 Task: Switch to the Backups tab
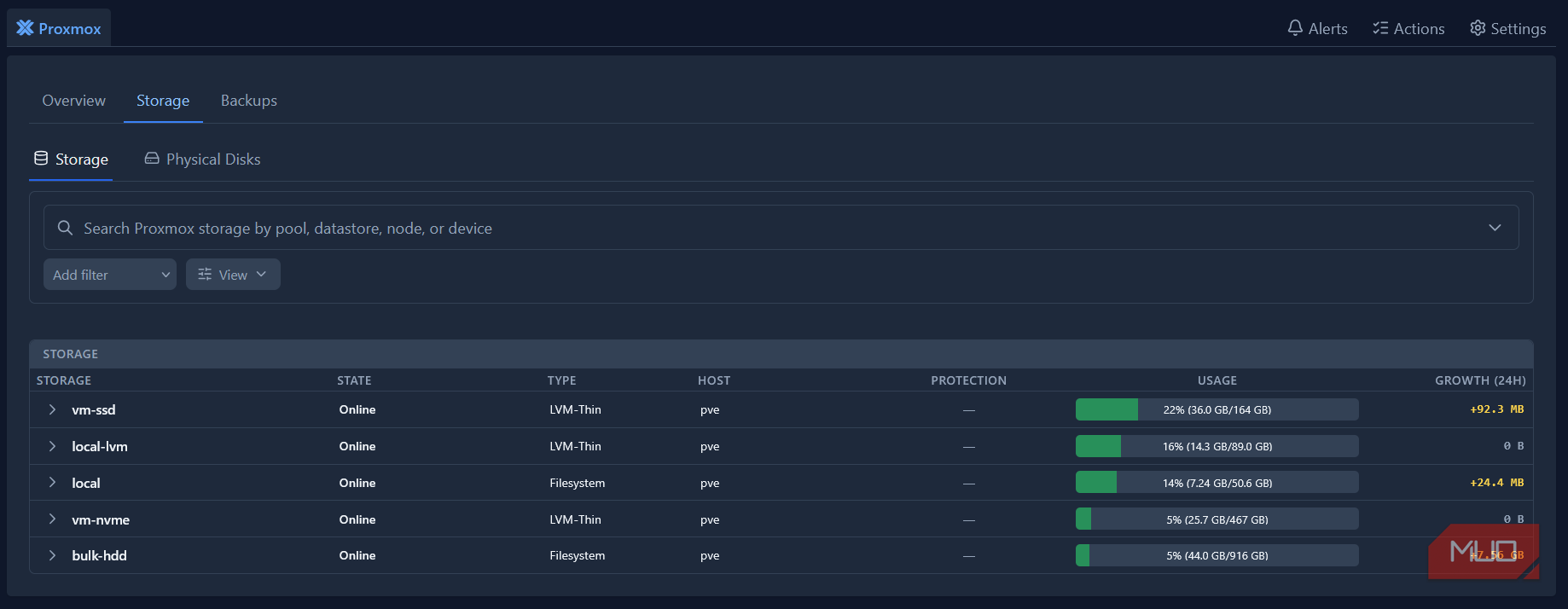click(249, 101)
